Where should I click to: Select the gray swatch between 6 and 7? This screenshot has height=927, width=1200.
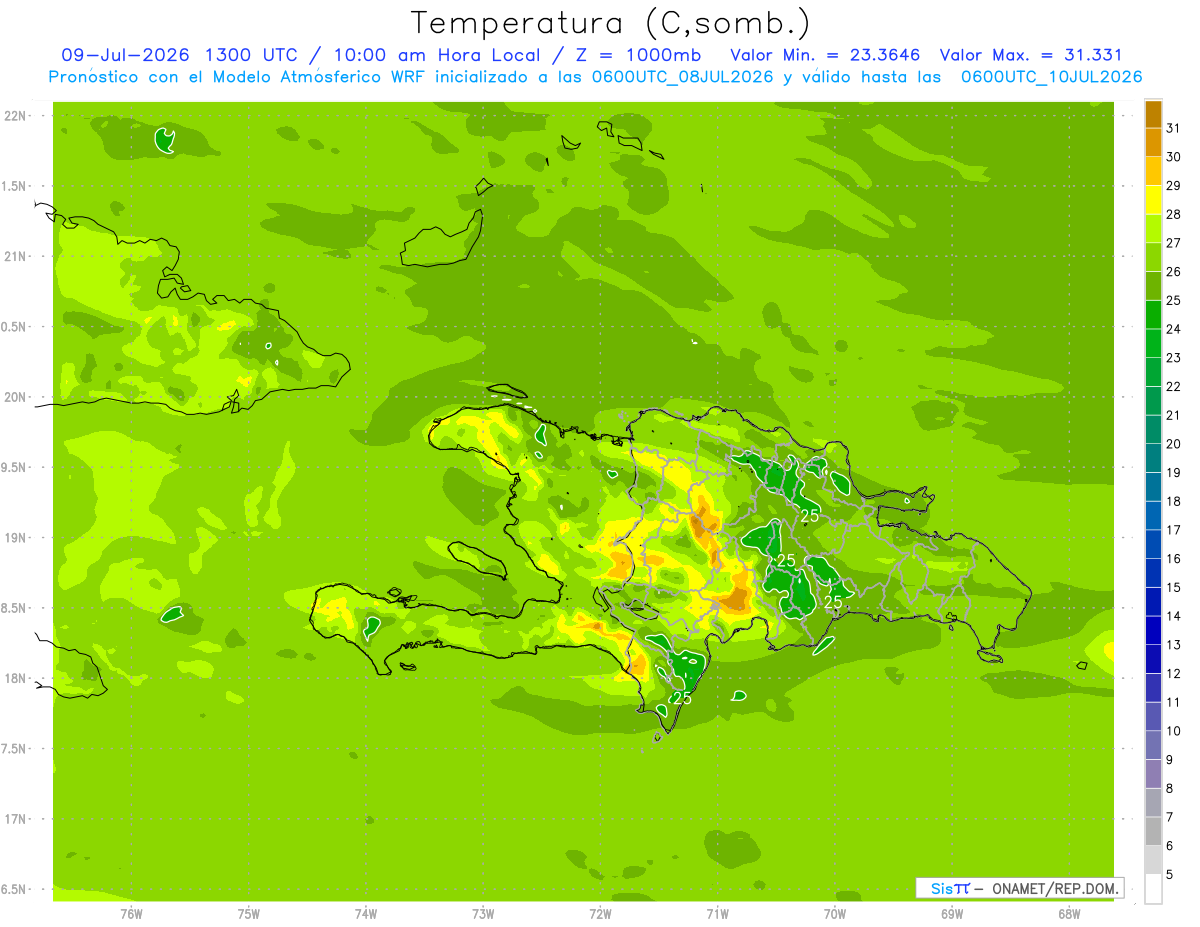point(1153,832)
